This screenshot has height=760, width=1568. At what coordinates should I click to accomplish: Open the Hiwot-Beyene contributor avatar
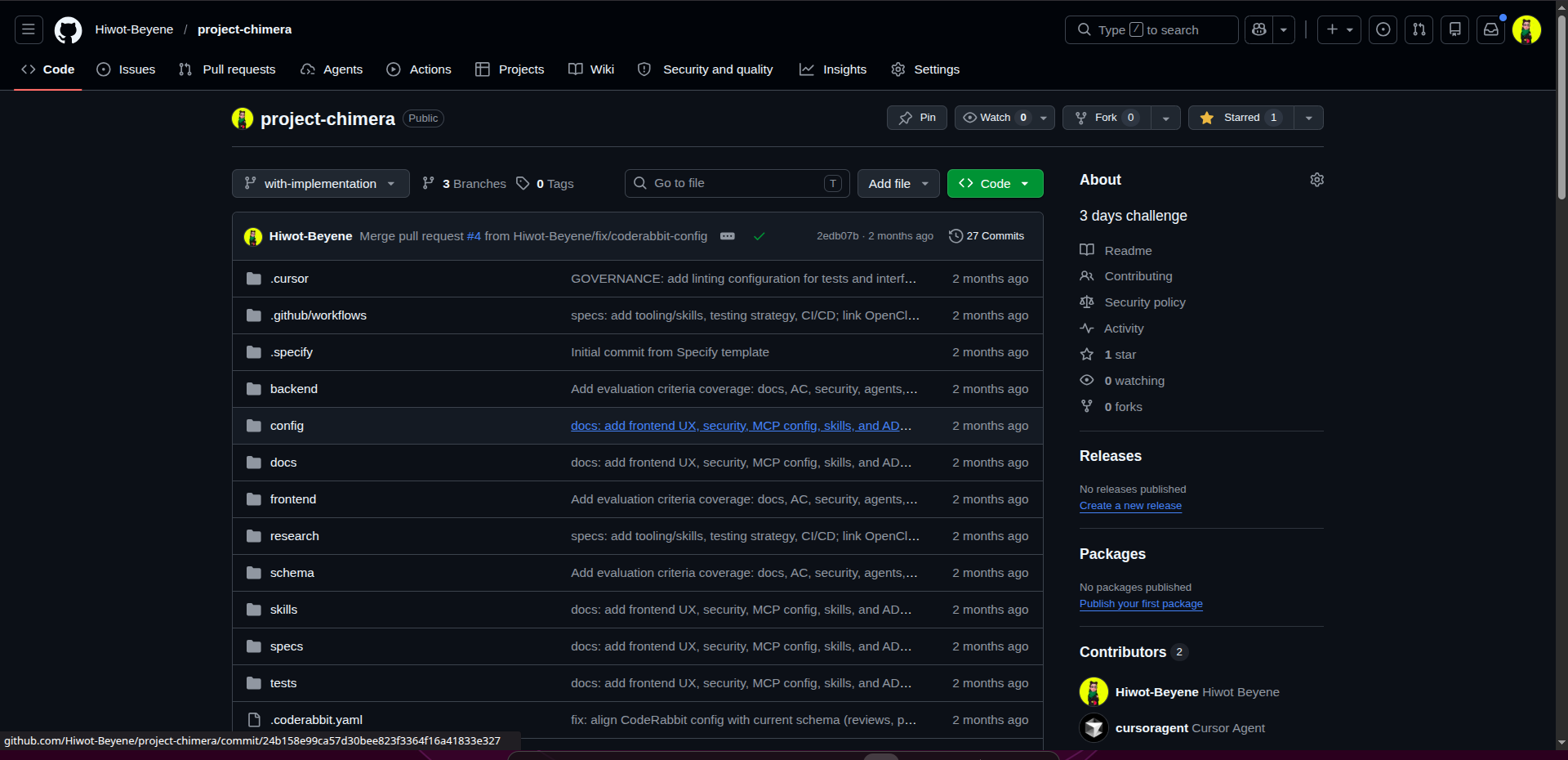pyautogui.click(x=1094, y=691)
